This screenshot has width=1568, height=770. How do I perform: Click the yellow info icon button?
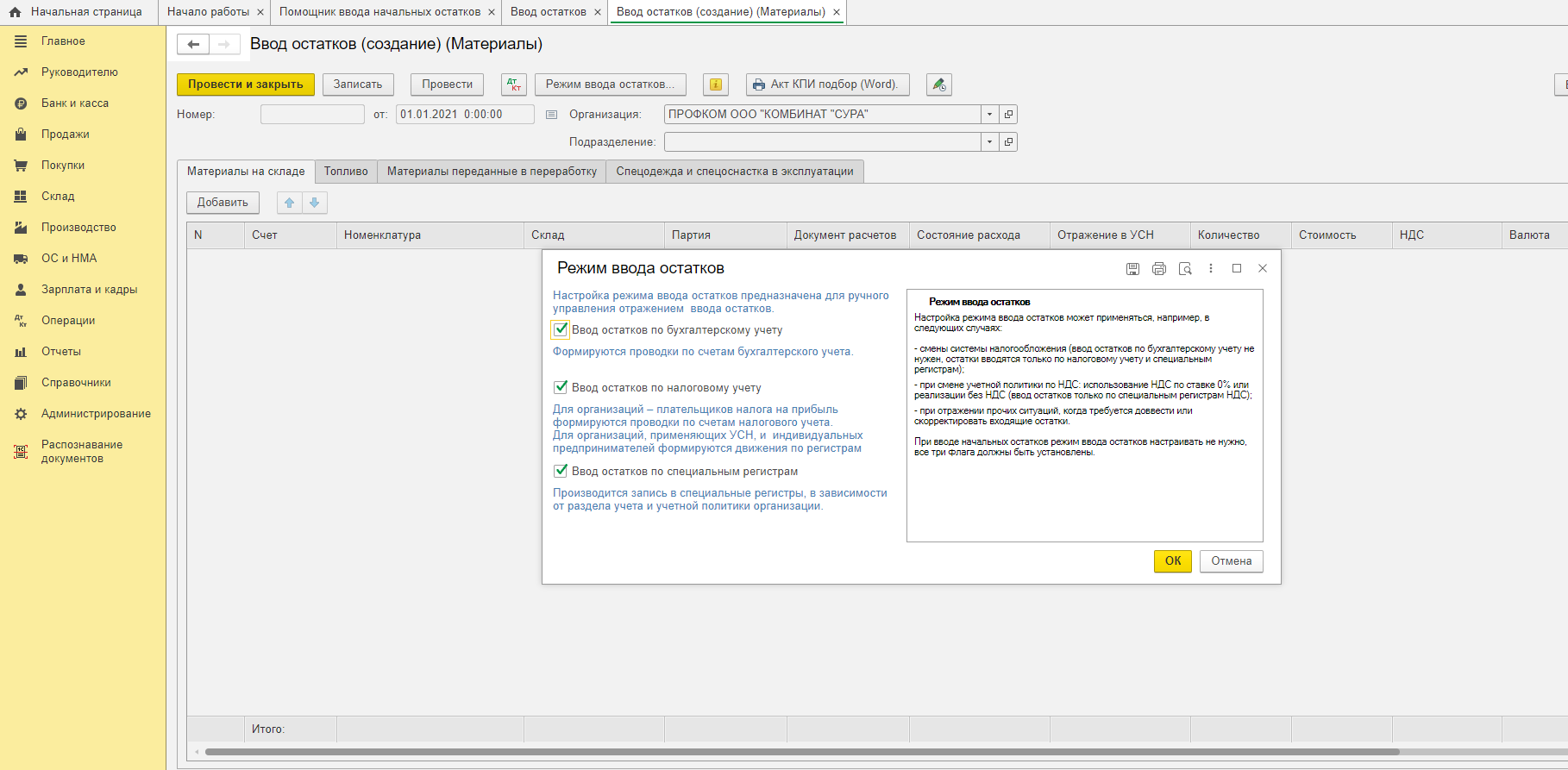pos(716,85)
